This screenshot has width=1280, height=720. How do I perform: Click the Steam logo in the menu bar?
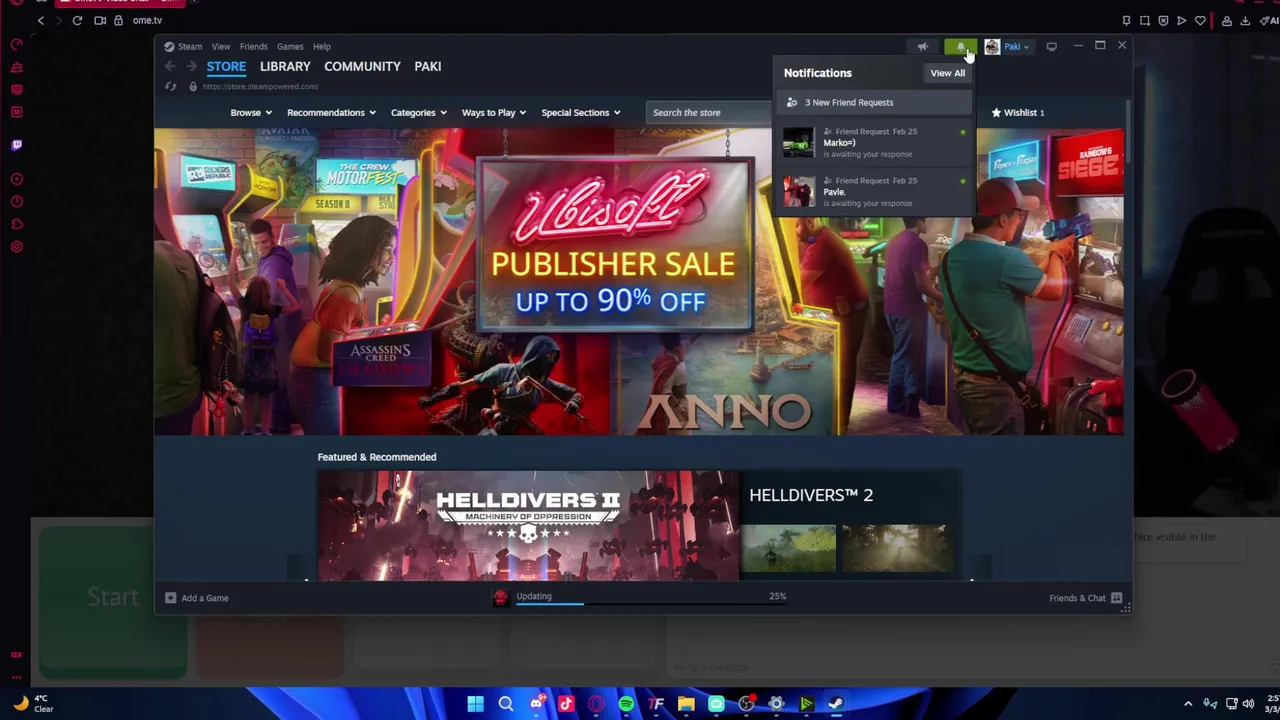pos(169,46)
